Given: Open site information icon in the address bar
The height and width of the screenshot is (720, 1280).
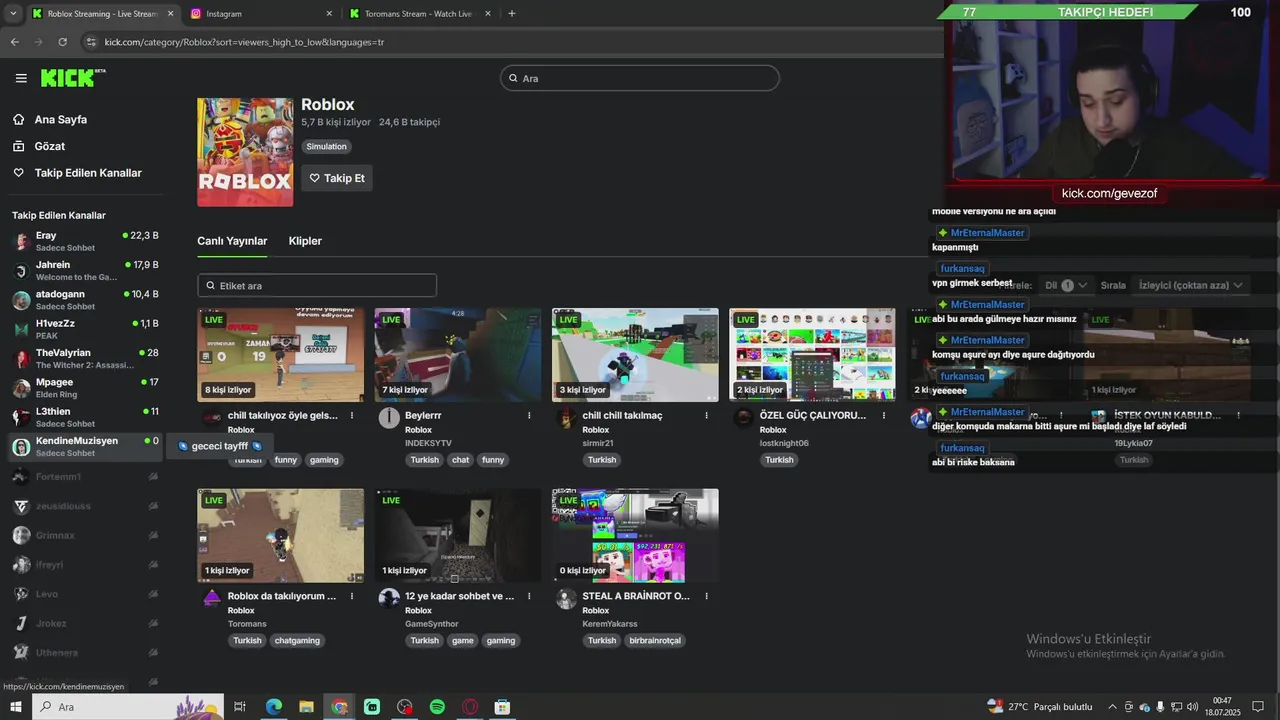Looking at the screenshot, I should 91,42.
